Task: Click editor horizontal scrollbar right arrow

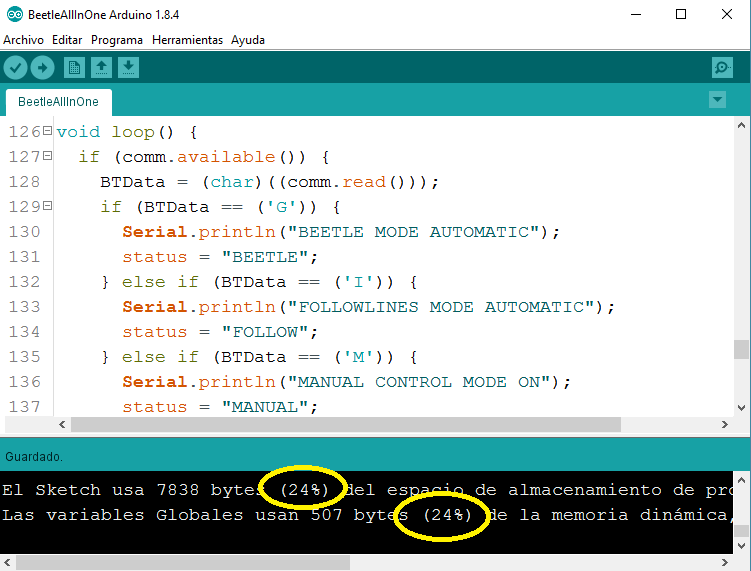Action: (x=725, y=424)
